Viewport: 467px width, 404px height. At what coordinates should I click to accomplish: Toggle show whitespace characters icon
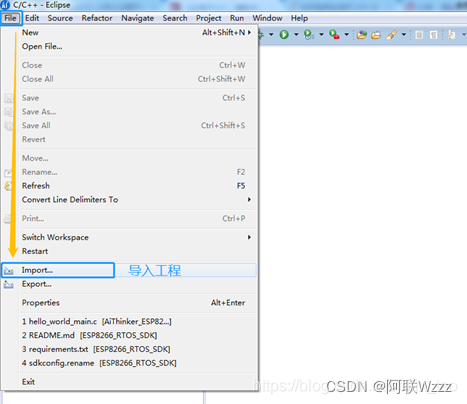click(434, 35)
